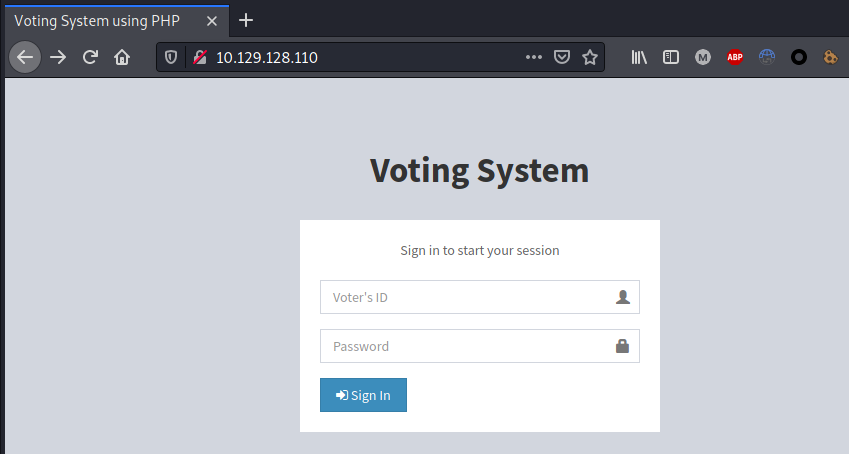
Task: Open the Adblock Plus extension
Action: (x=735, y=57)
